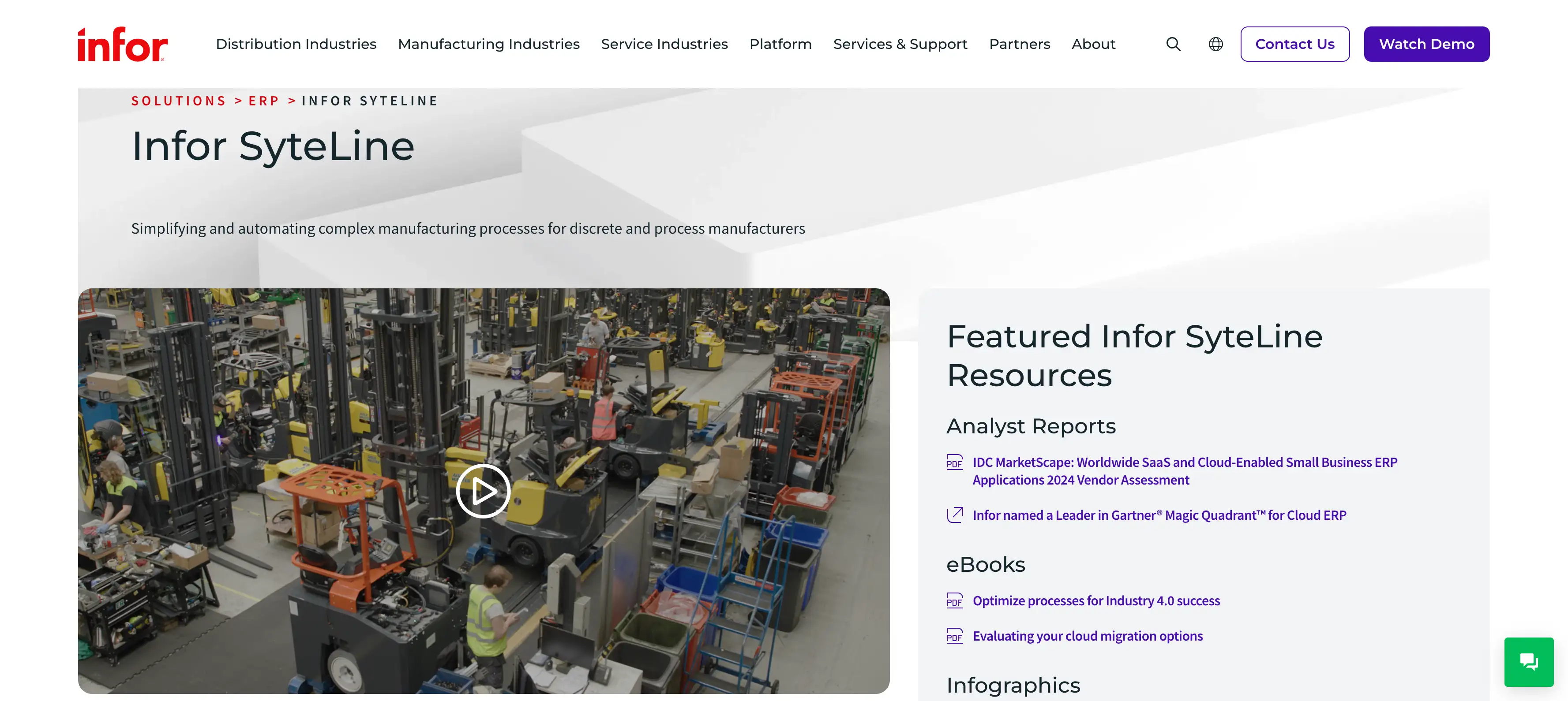Screen dimensions: 1568x701
Task: Play the SyteLine factory video
Action: pyautogui.click(x=483, y=490)
